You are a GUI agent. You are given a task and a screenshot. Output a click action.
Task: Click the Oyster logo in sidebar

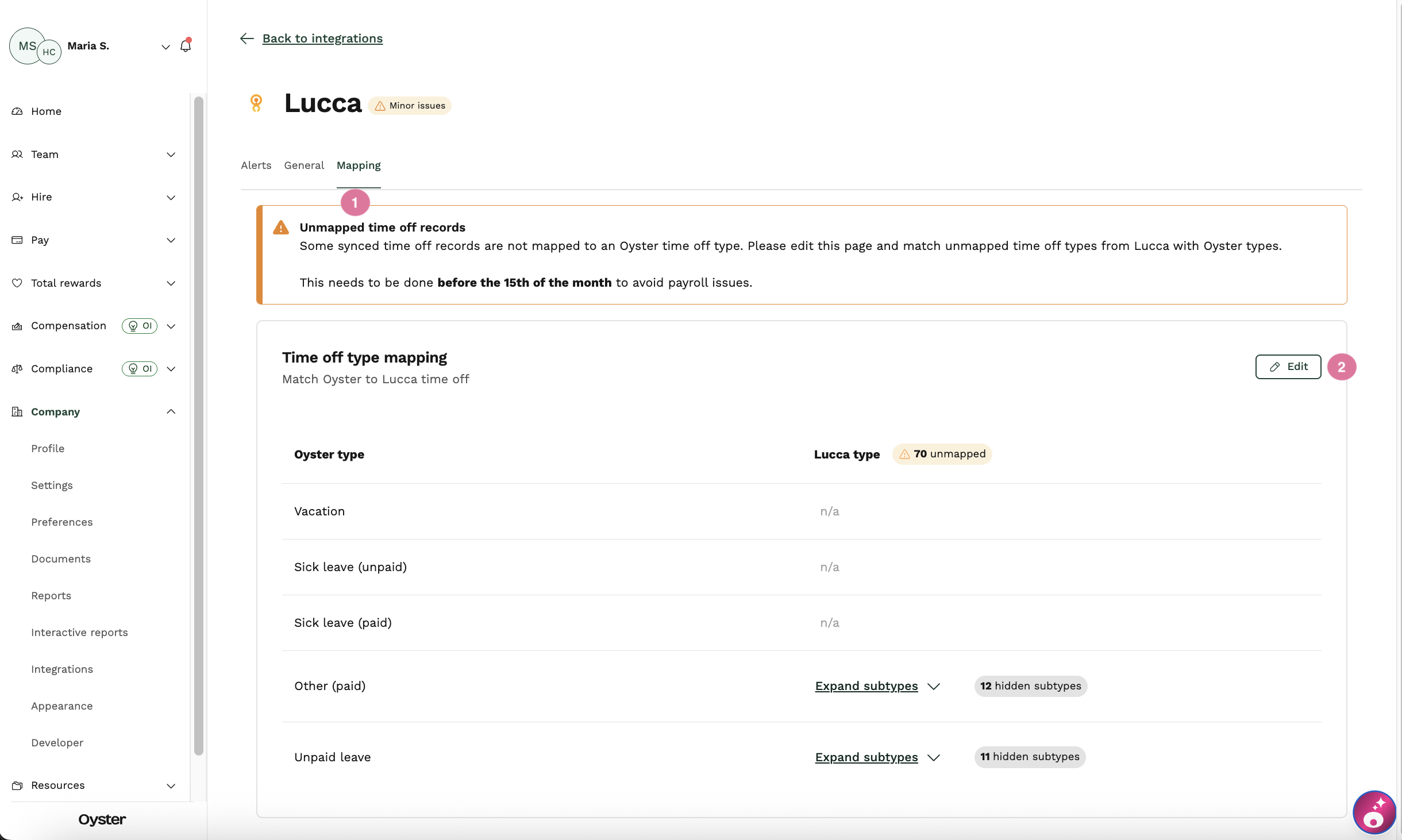pyautogui.click(x=102, y=820)
